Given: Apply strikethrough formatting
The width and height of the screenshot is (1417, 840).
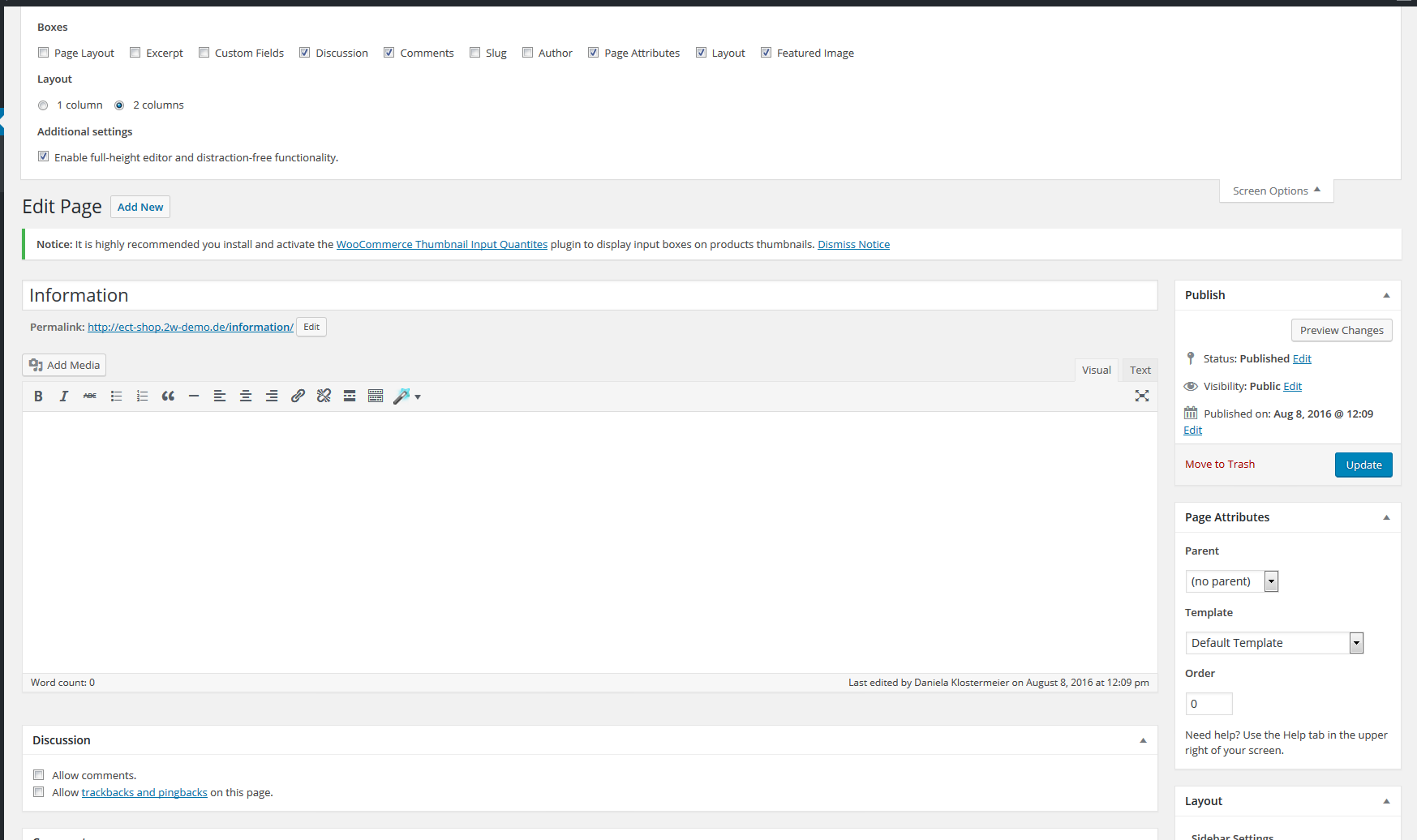Looking at the screenshot, I should pyautogui.click(x=90, y=396).
